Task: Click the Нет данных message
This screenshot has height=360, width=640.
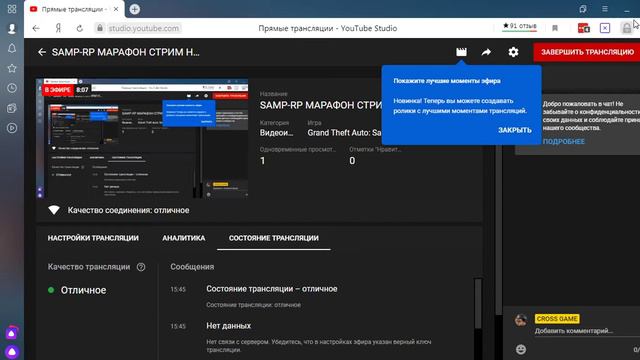Action: click(x=229, y=326)
